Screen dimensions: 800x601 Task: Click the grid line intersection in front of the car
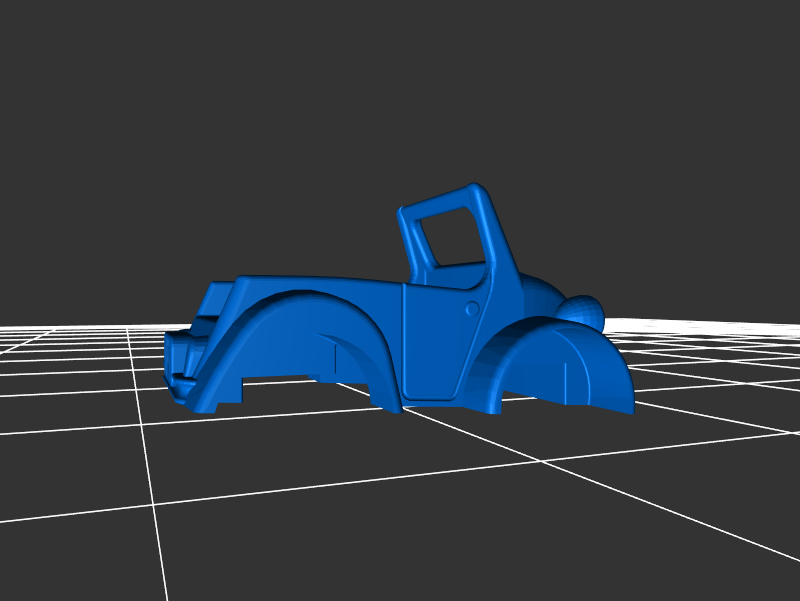click(541, 461)
